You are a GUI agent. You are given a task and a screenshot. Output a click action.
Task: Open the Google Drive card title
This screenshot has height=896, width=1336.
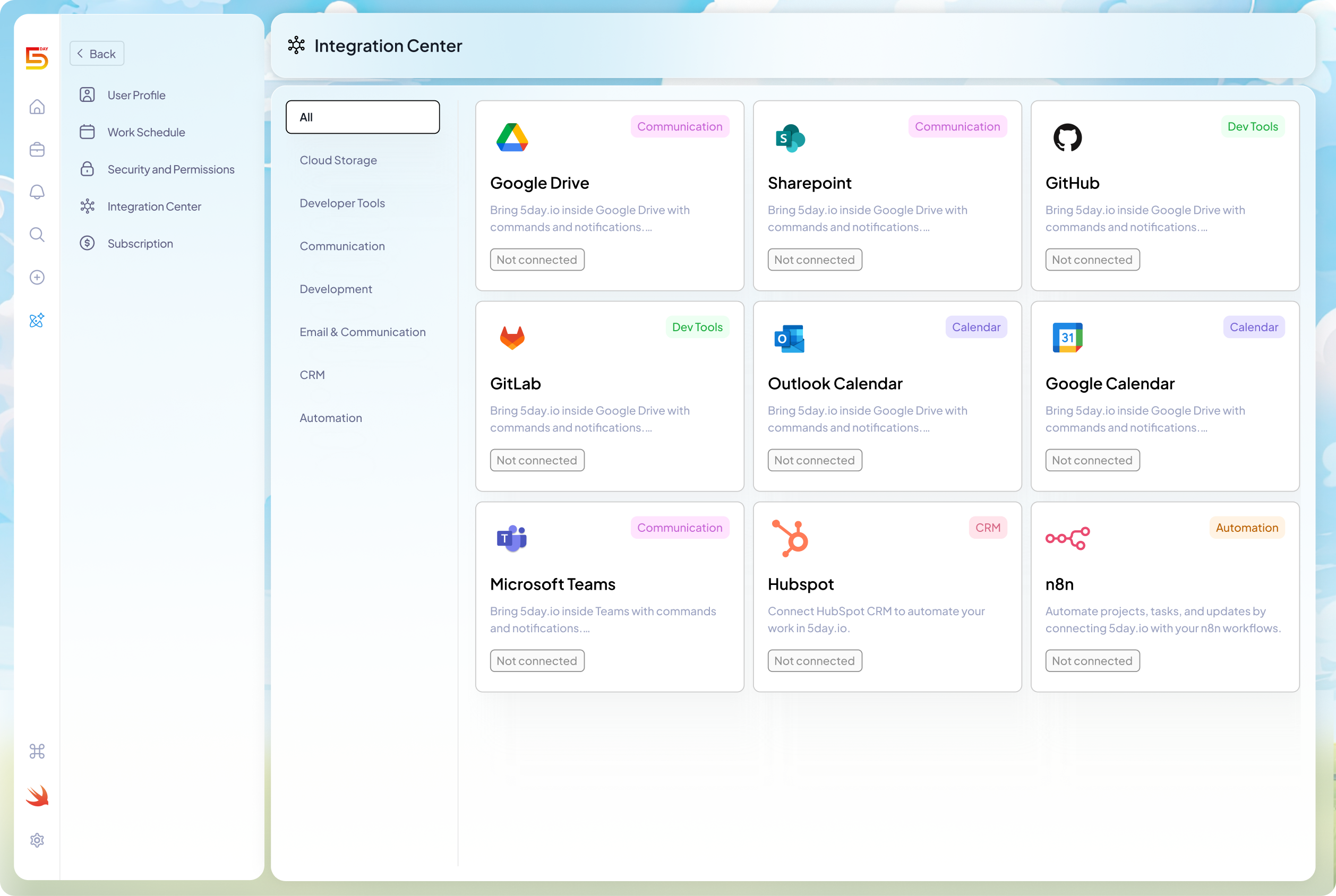tap(539, 183)
